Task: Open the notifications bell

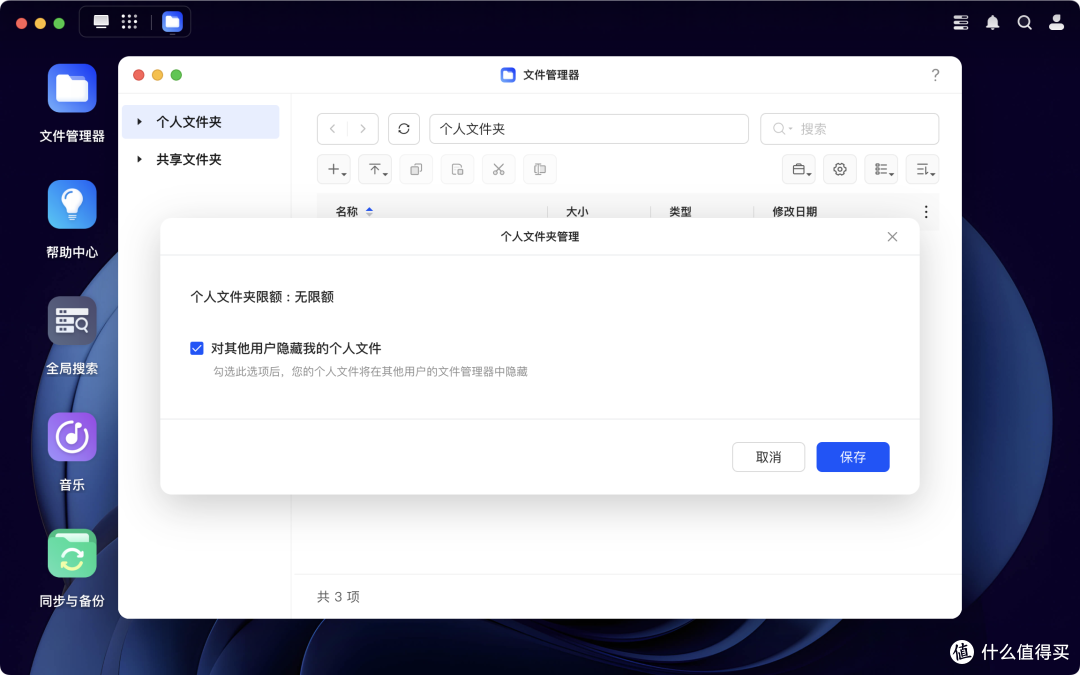Action: [993, 23]
